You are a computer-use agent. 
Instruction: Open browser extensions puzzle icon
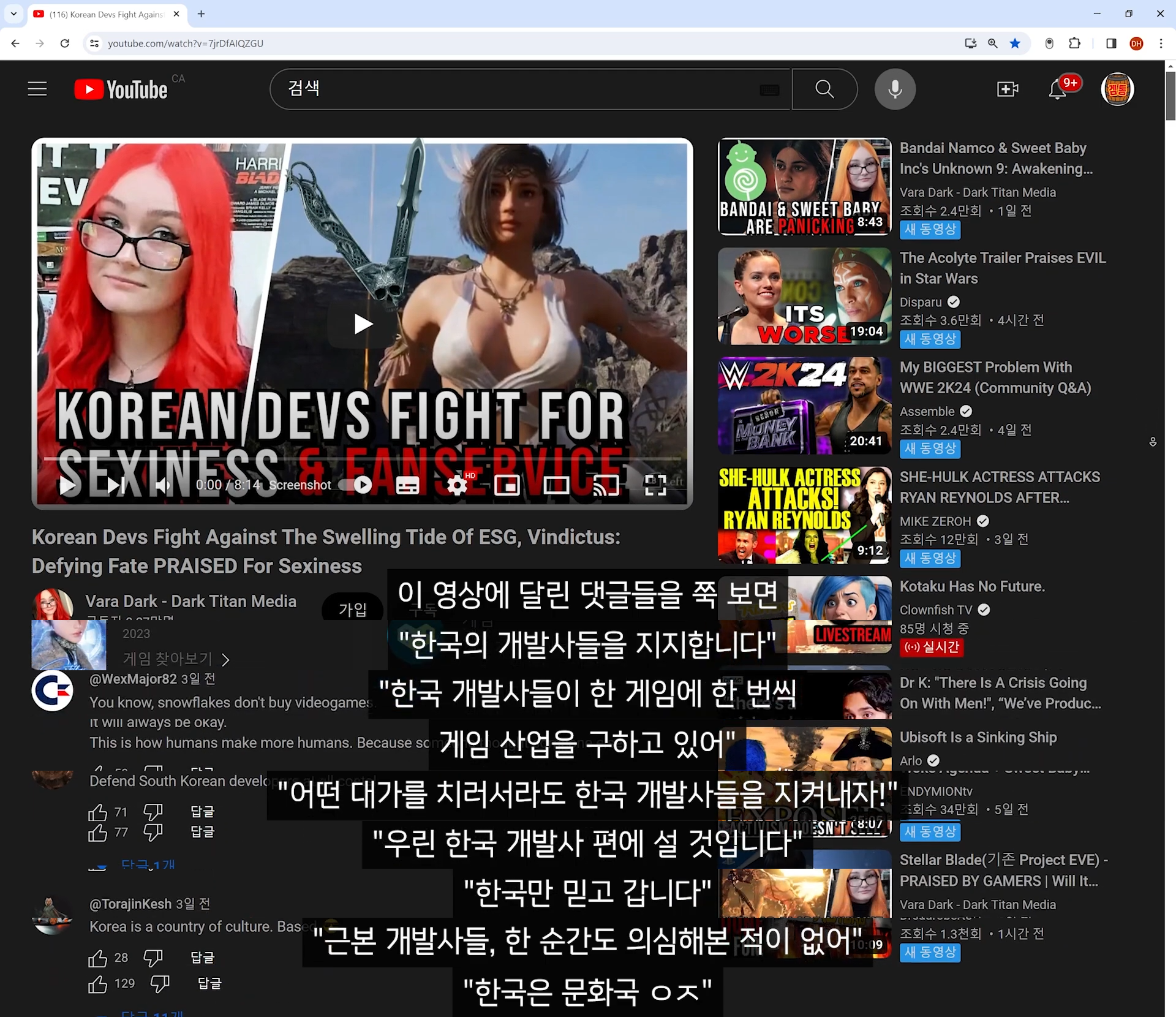click(x=1074, y=43)
